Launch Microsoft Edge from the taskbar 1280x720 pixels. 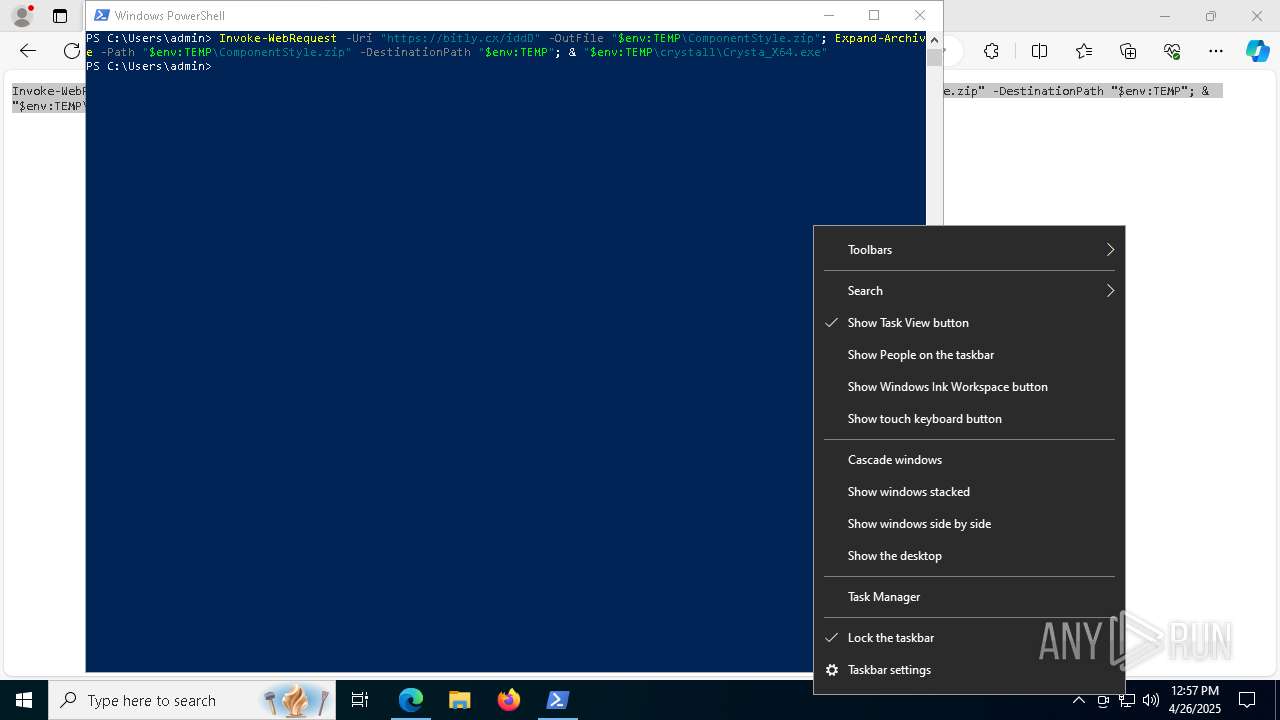point(411,700)
